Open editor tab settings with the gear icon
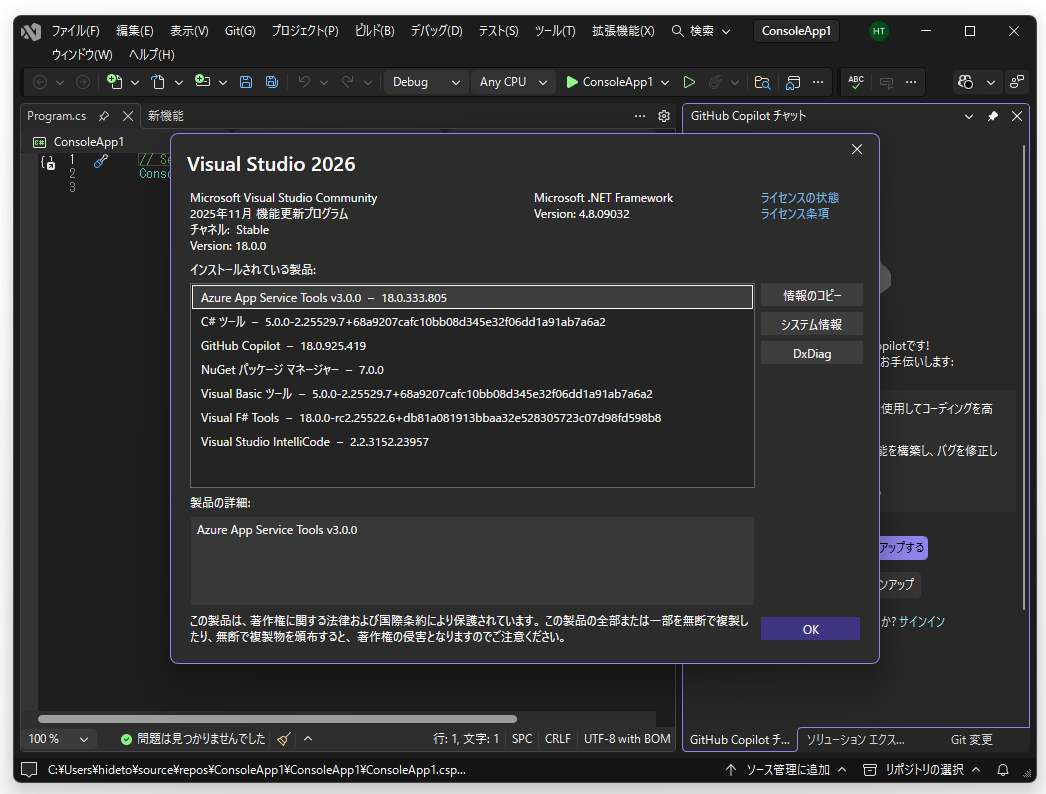The image size is (1046, 794). pos(663,116)
